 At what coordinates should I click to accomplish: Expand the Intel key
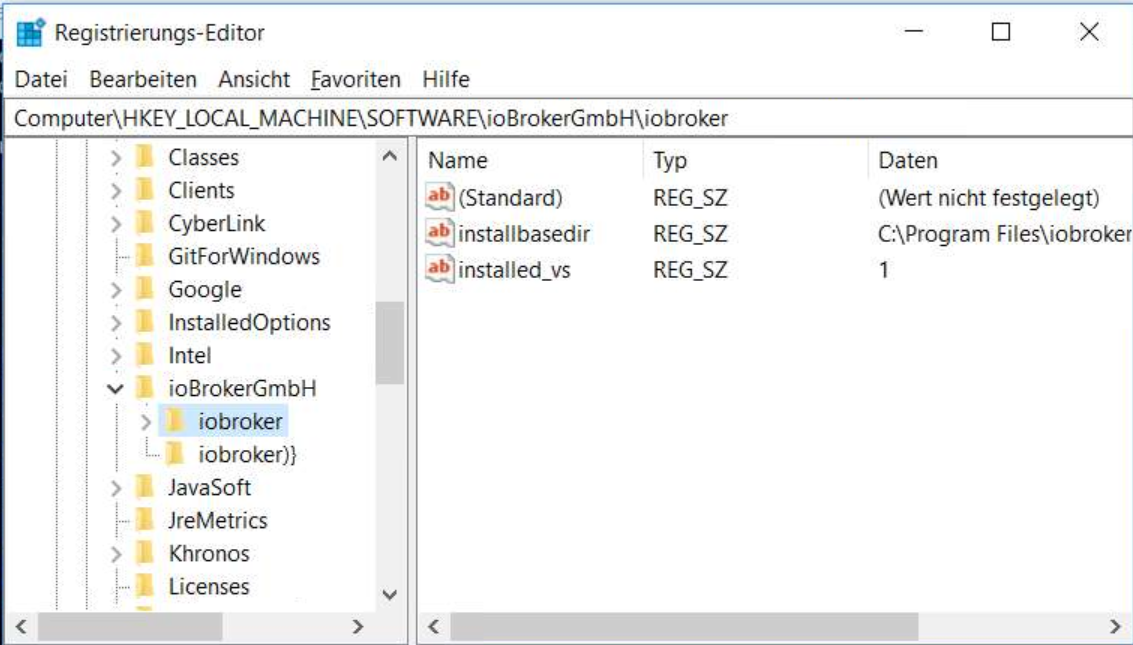(116, 355)
